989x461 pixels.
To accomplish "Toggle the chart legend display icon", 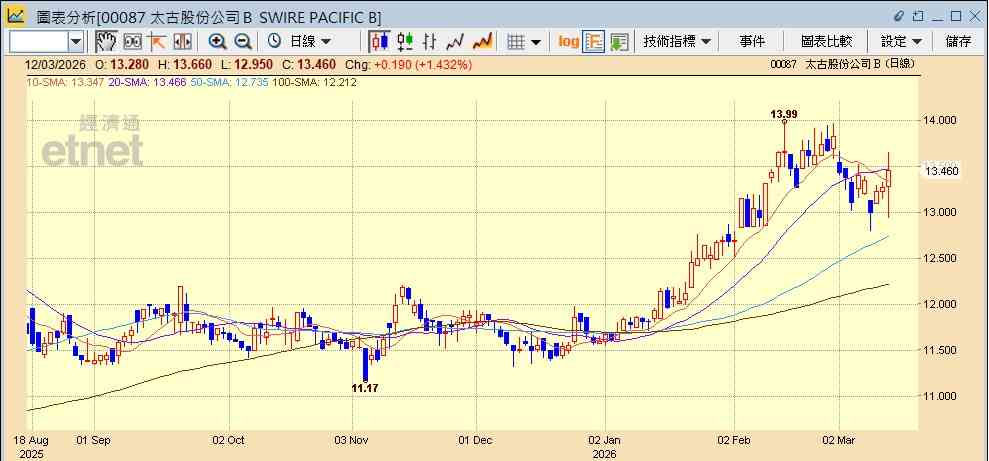I will 594,42.
